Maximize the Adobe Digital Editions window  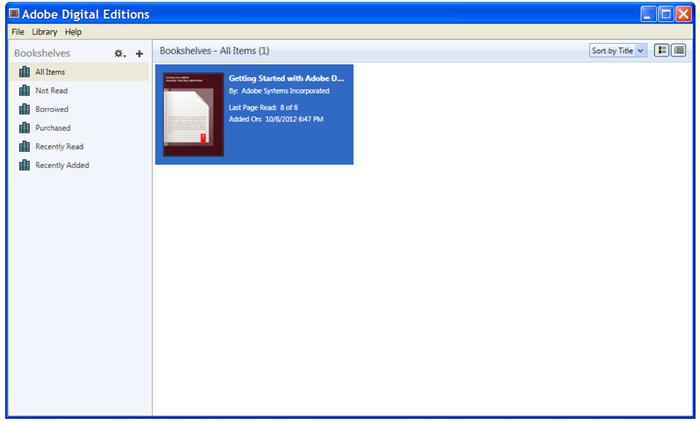click(x=666, y=14)
